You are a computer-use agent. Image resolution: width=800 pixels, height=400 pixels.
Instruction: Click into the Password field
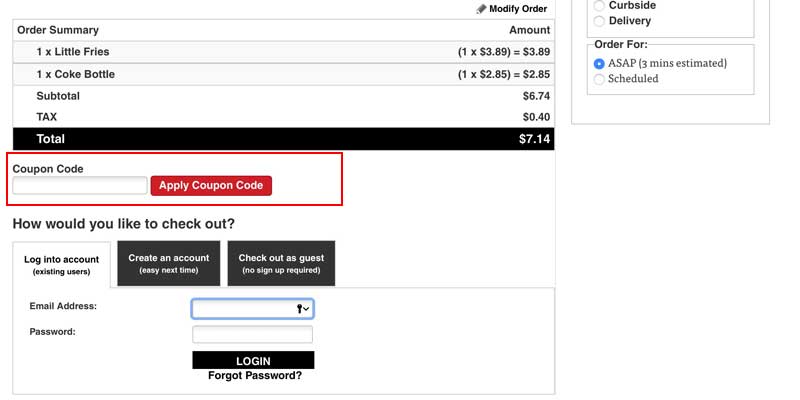pos(252,334)
